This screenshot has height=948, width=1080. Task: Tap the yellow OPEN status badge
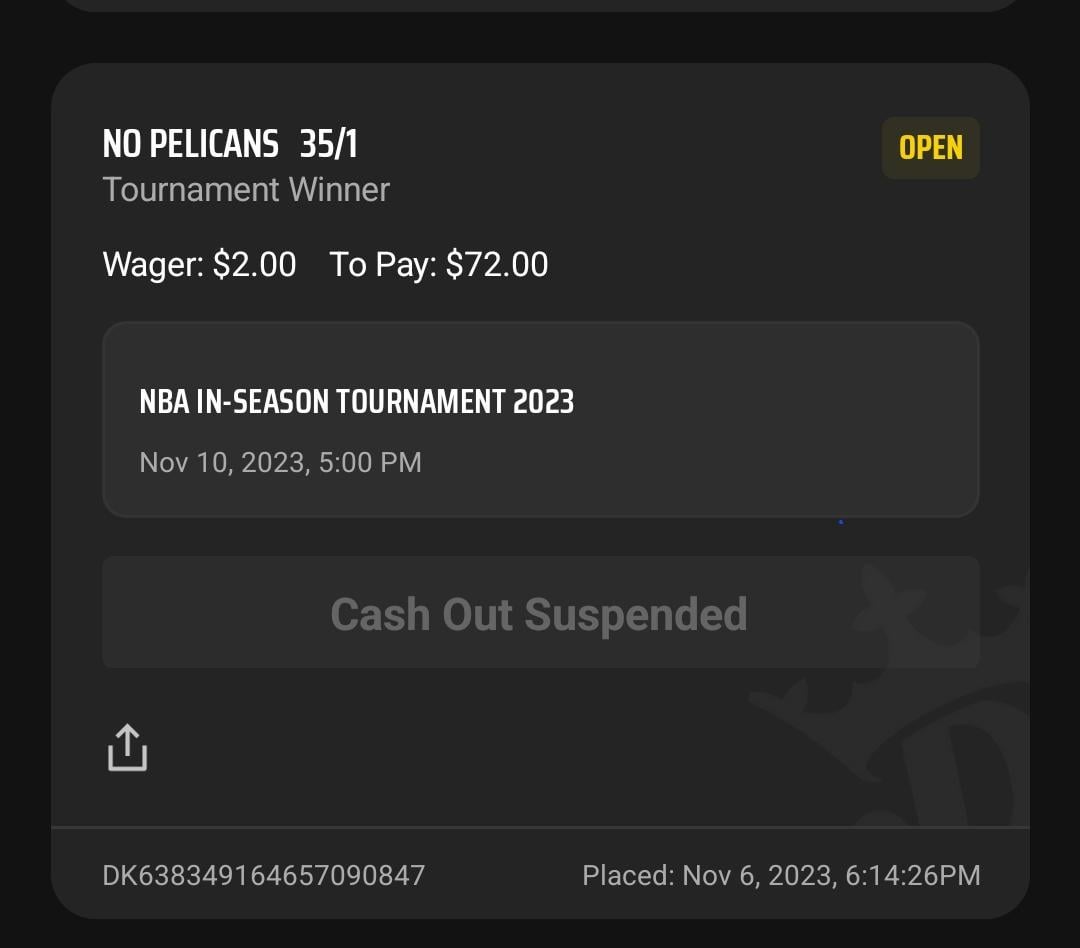point(930,148)
